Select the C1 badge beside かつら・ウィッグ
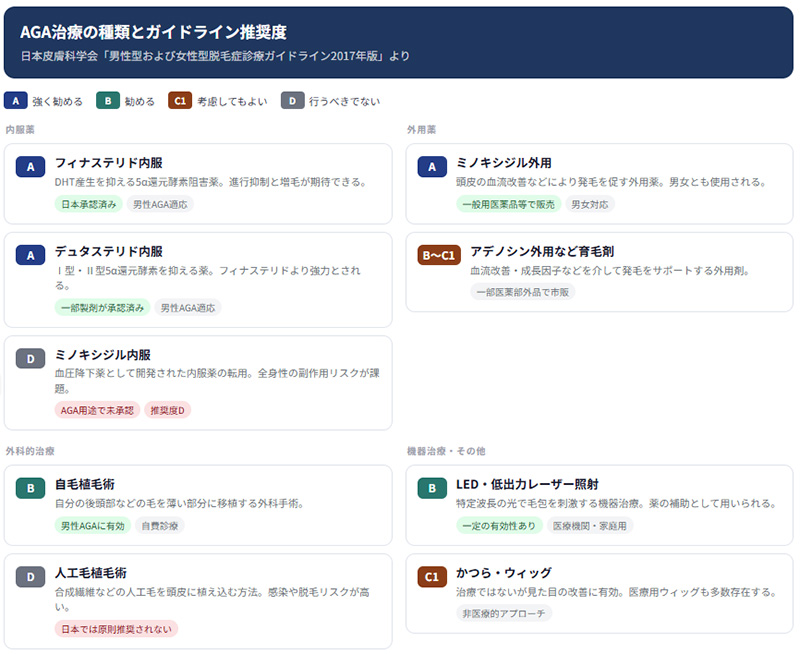The height and width of the screenshot is (654, 800). coord(432,577)
